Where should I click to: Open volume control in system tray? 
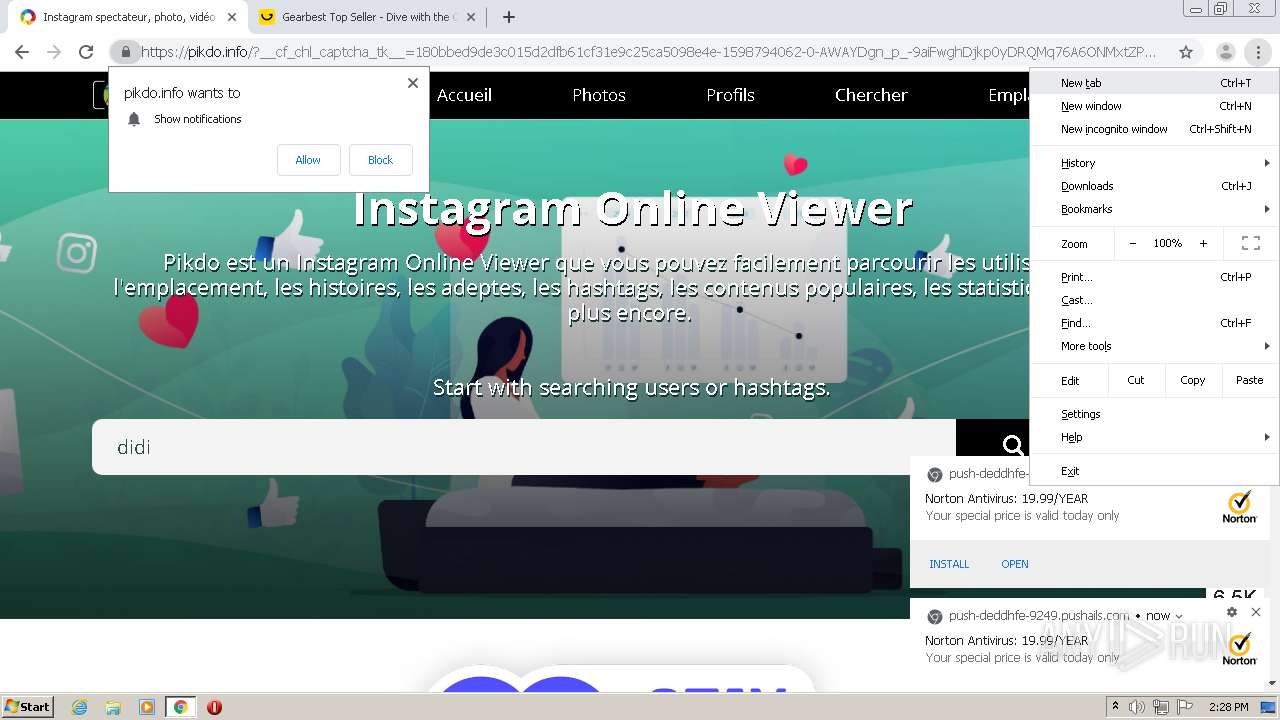(x=1138, y=707)
